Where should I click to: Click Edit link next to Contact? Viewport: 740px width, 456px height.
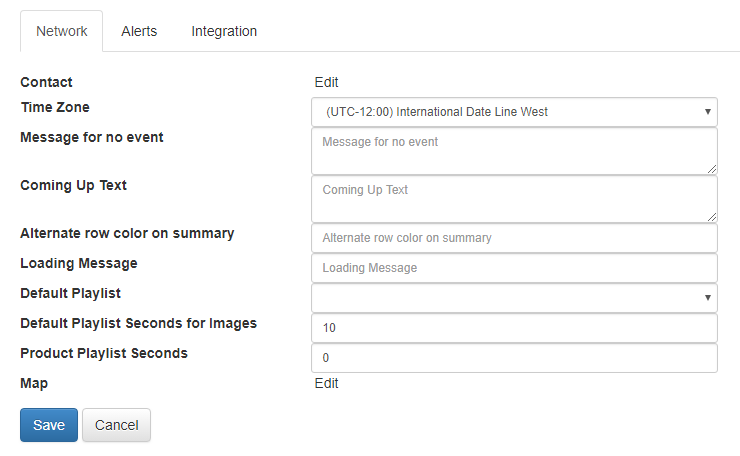(x=326, y=82)
